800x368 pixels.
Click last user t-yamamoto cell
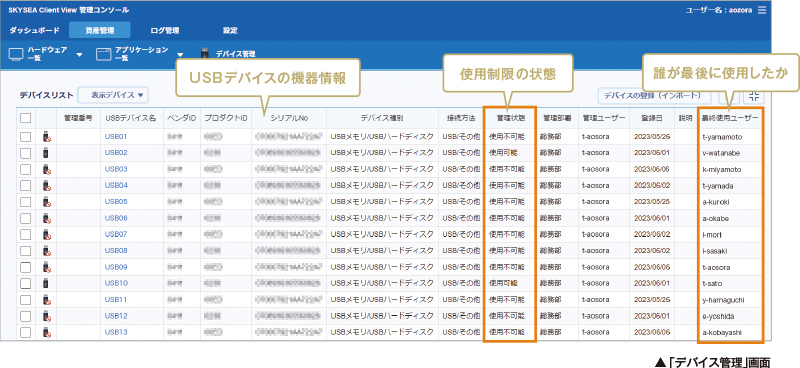click(x=722, y=137)
